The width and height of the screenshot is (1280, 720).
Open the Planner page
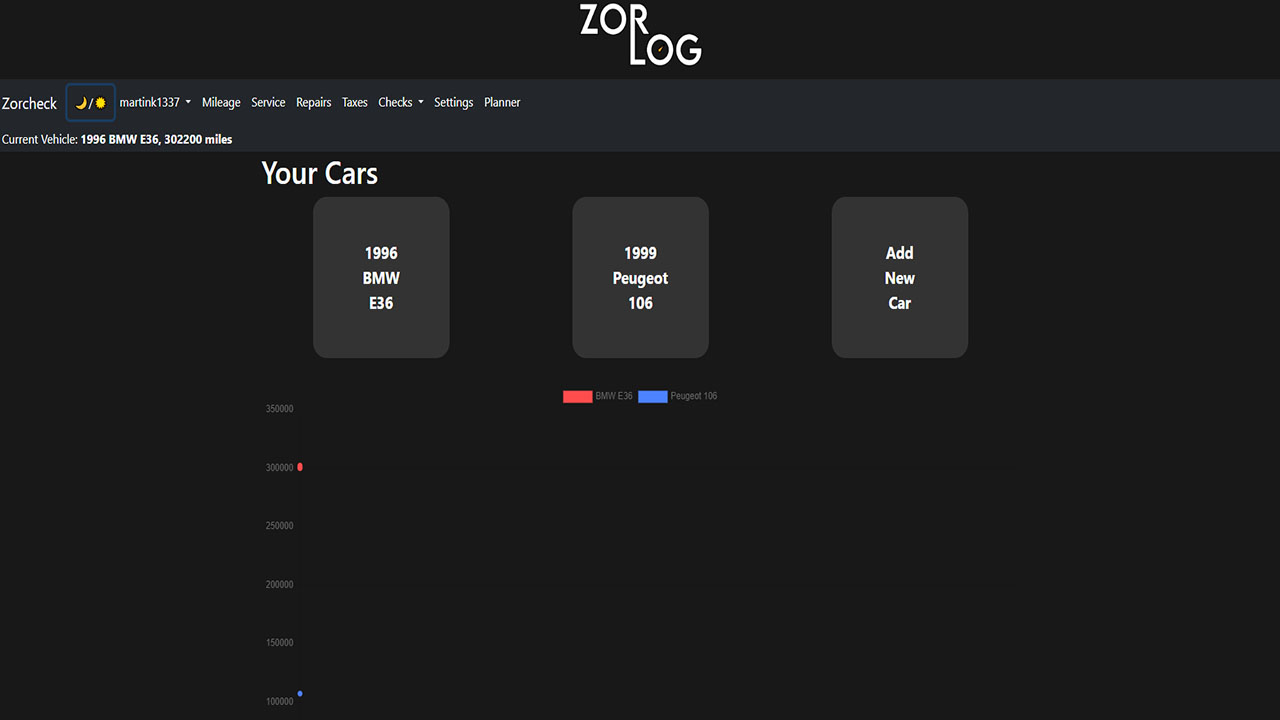tap(502, 102)
